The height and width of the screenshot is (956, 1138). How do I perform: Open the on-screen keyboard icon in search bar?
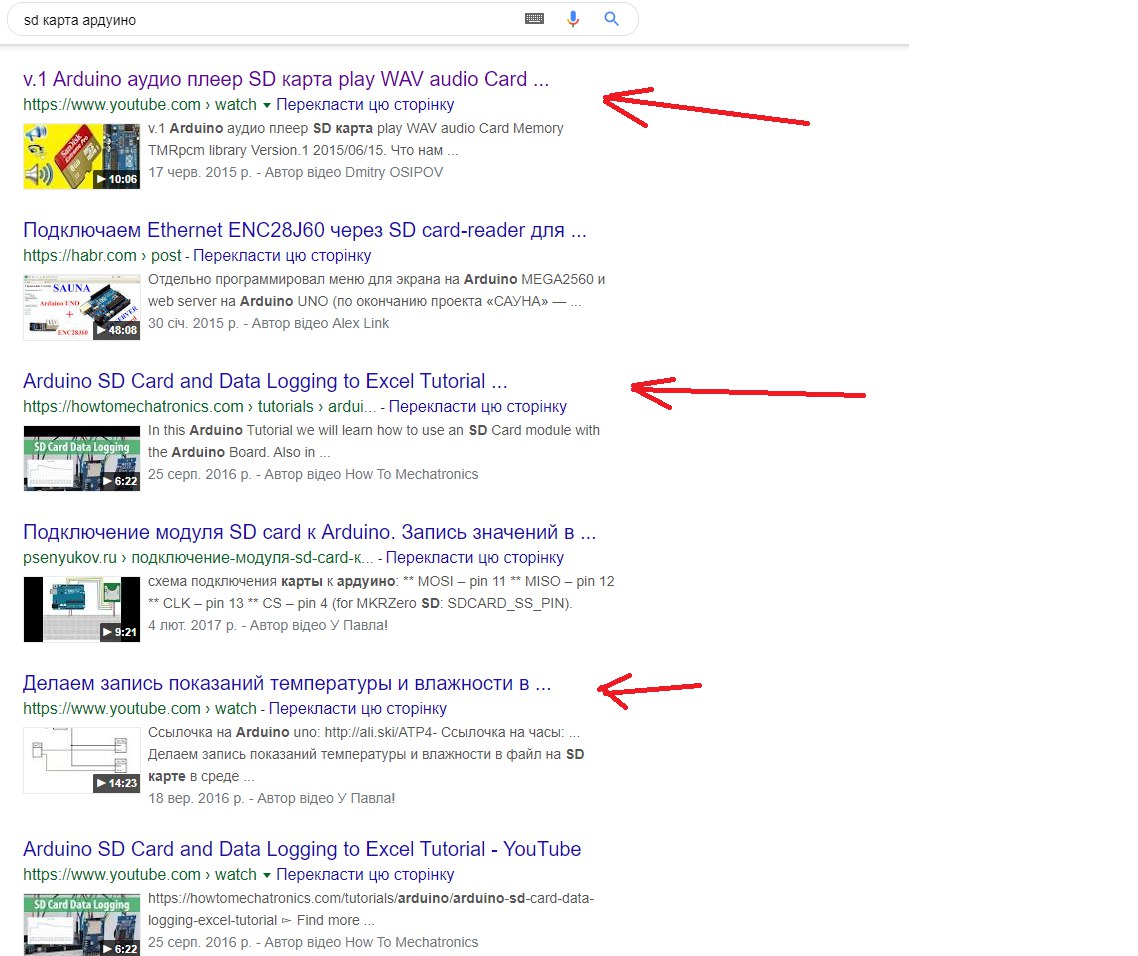[534, 19]
